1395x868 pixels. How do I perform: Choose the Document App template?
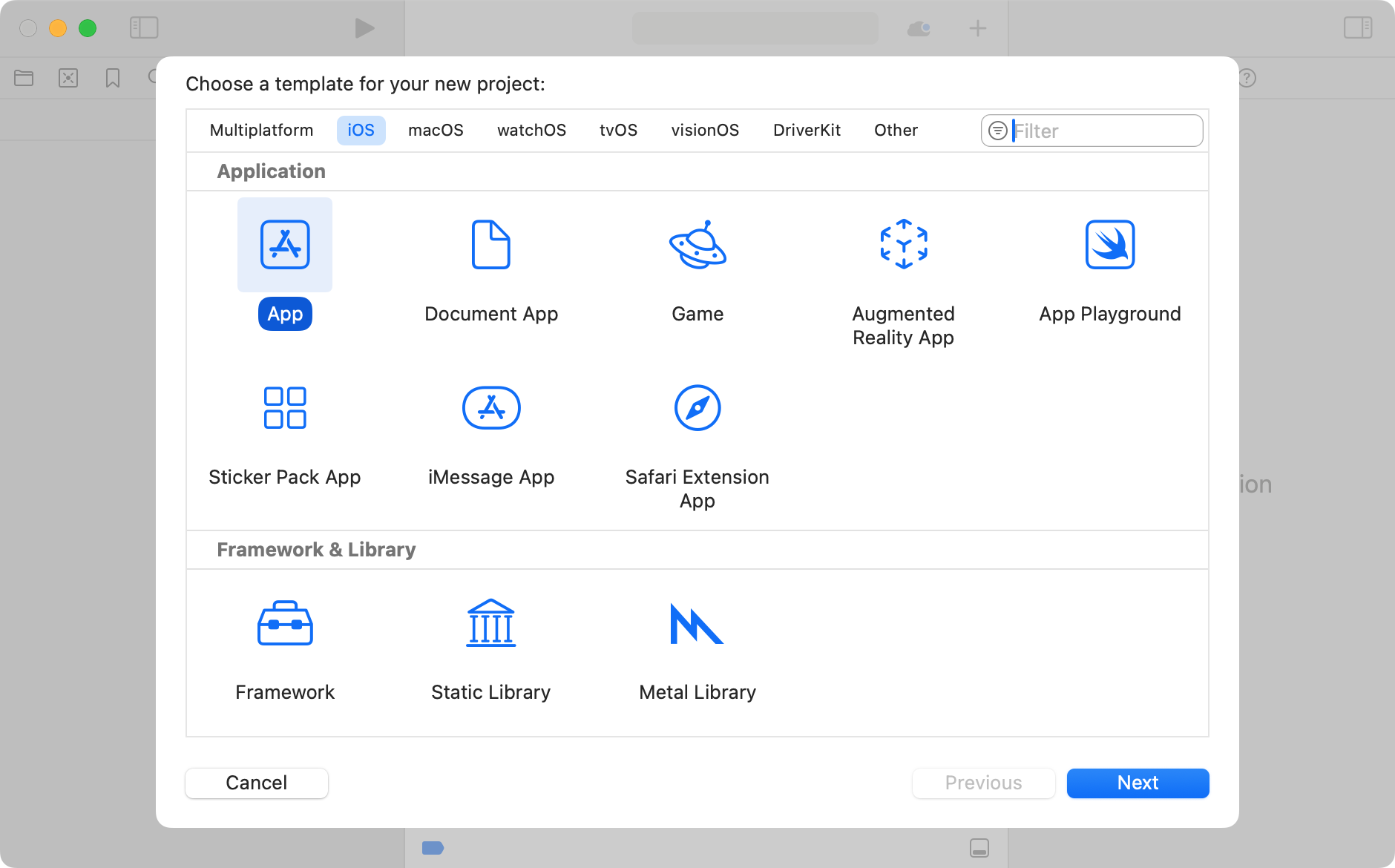coord(490,245)
